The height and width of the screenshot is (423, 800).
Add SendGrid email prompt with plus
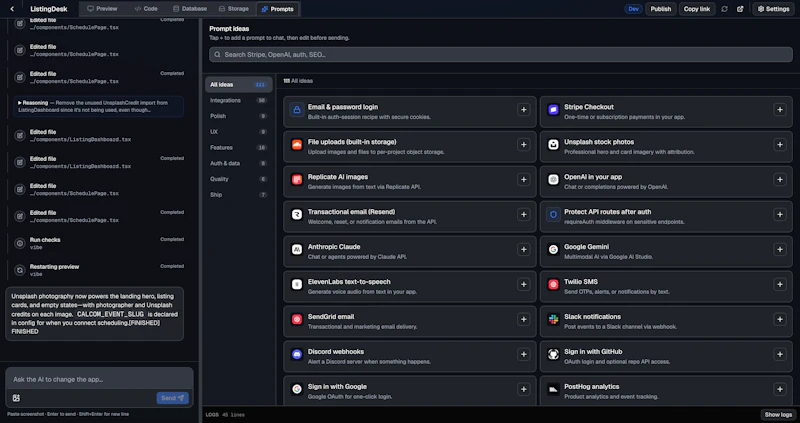click(x=523, y=319)
